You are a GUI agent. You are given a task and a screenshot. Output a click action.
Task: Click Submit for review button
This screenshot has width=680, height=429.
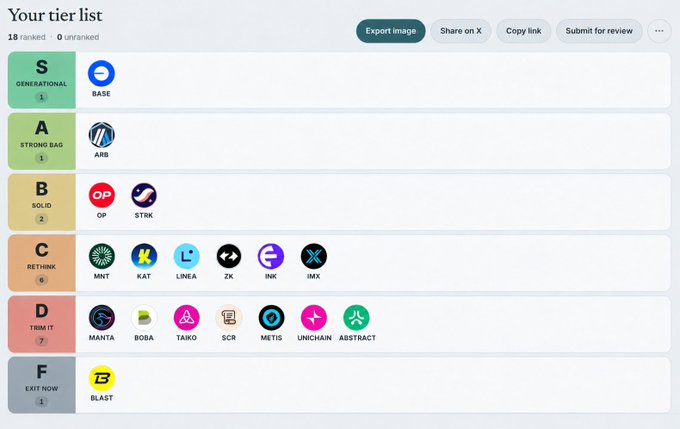tap(599, 31)
